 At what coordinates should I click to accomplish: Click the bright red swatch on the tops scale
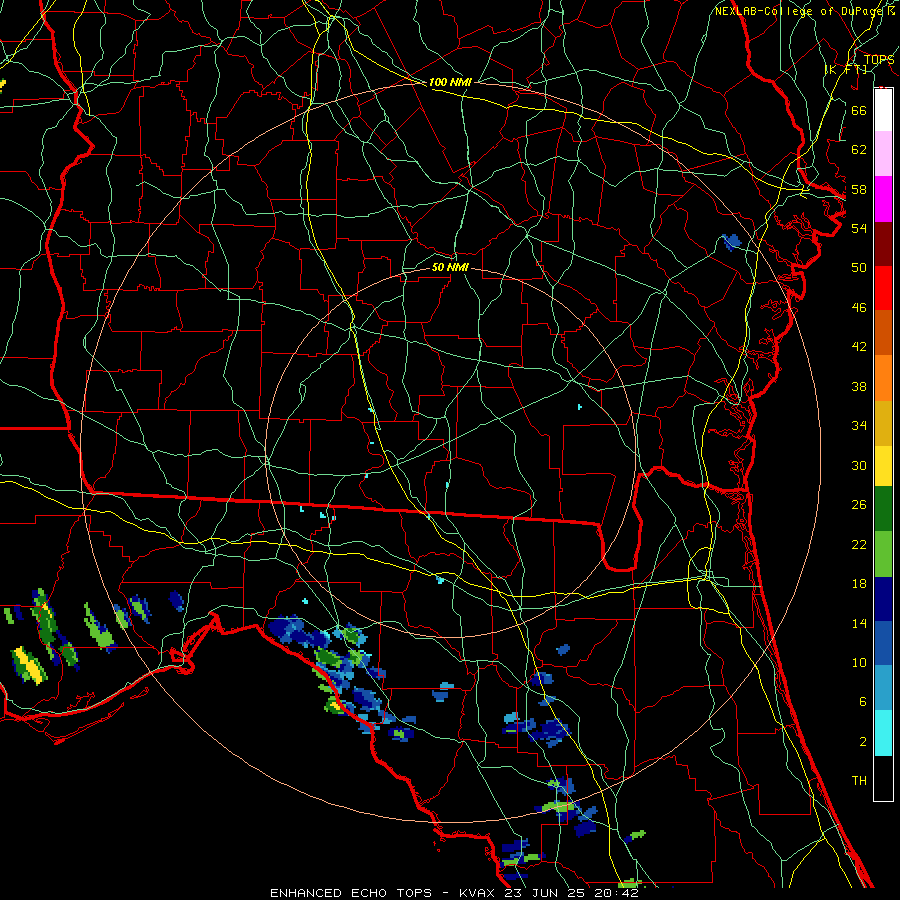[883, 288]
